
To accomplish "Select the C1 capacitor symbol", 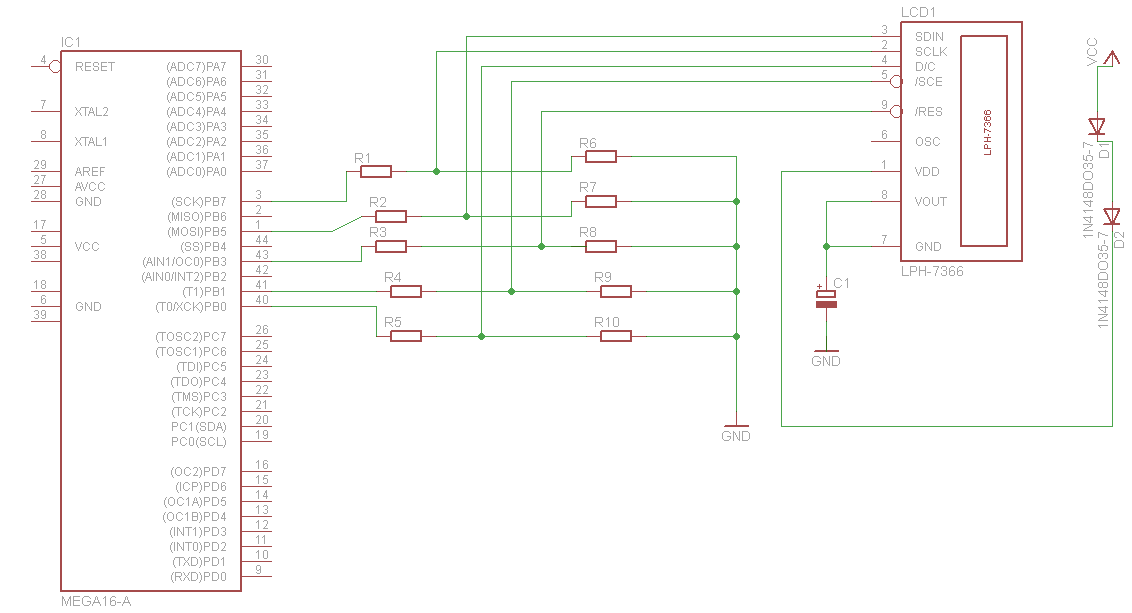I will coord(826,298).
